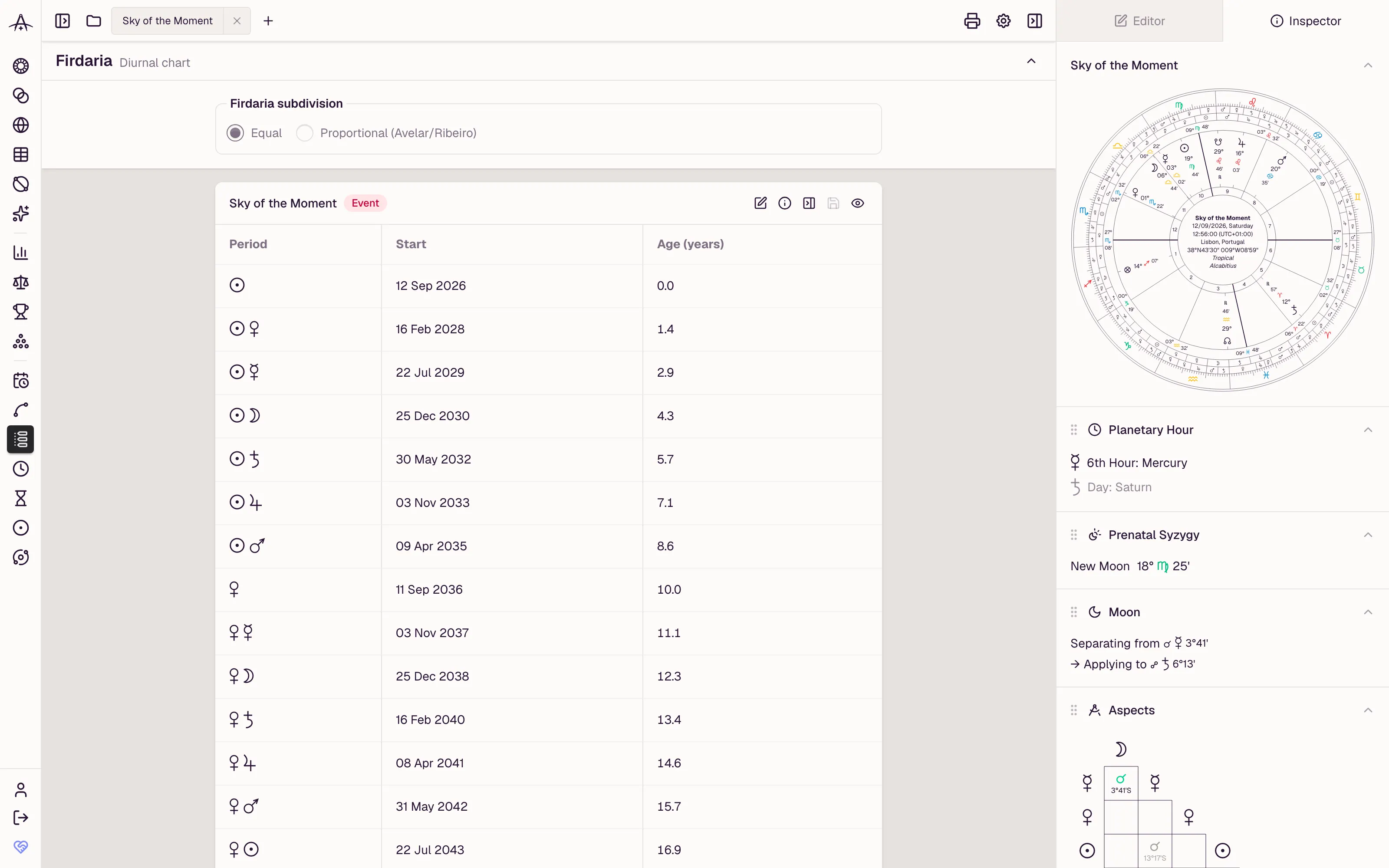Click the info icon in chart card
This screenshot has height=868, width=1389.
coord(785,203)
